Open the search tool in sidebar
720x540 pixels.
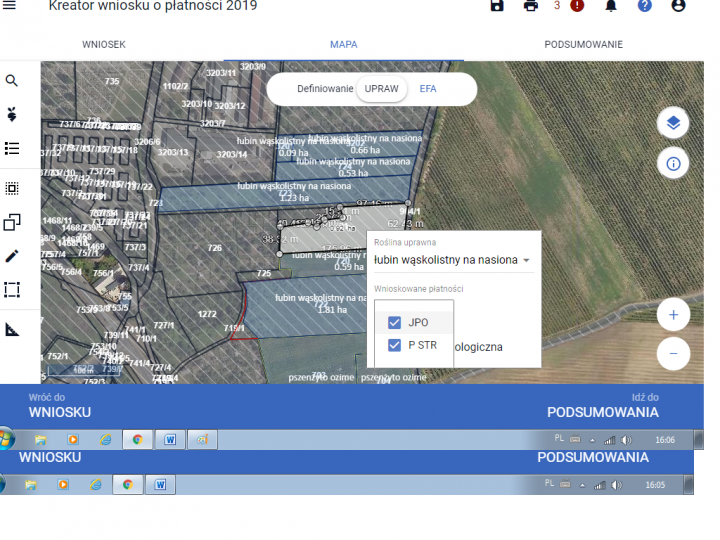[12, 81]
